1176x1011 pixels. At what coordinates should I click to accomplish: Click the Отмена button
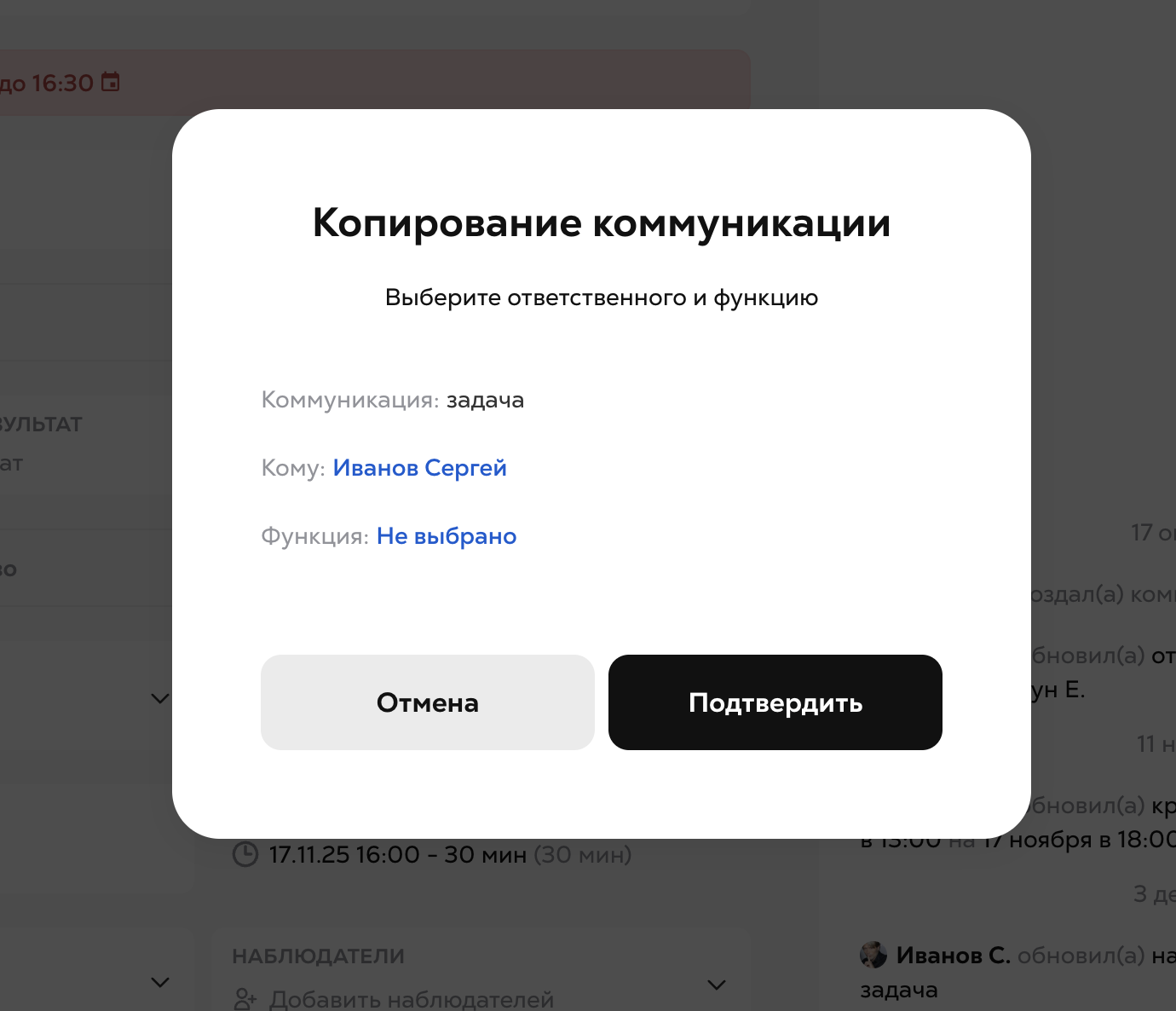coord(428,702)
